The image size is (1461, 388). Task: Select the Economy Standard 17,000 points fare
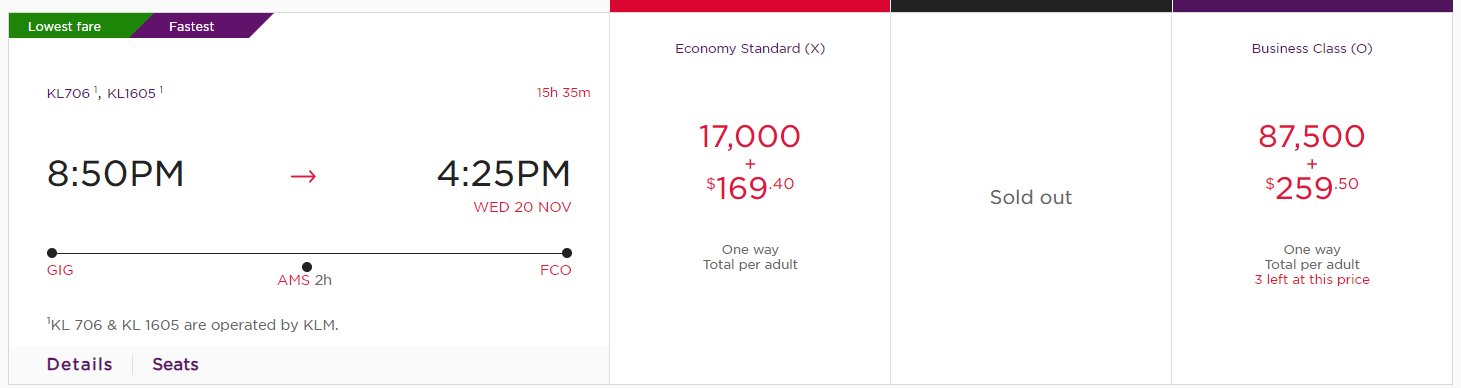click(x=750, y=198)
